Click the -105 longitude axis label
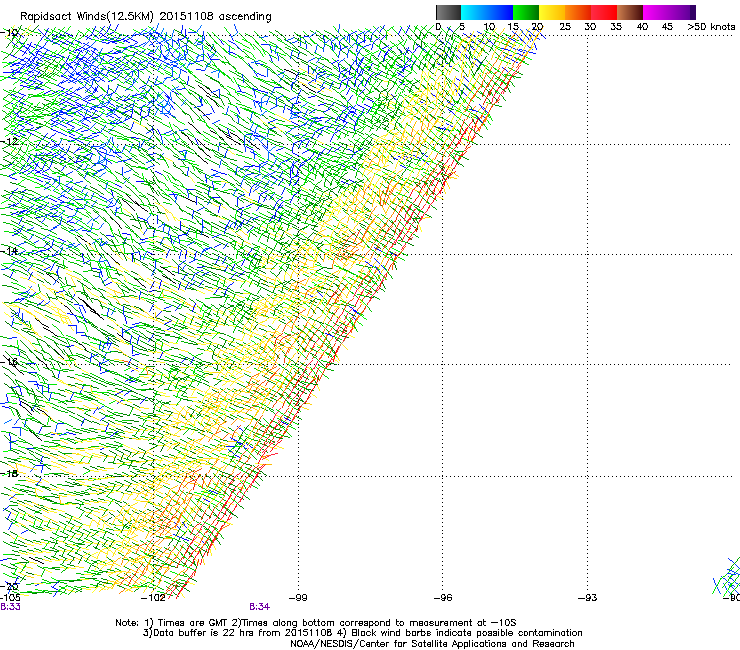740x650 pixels. (10, 597)
